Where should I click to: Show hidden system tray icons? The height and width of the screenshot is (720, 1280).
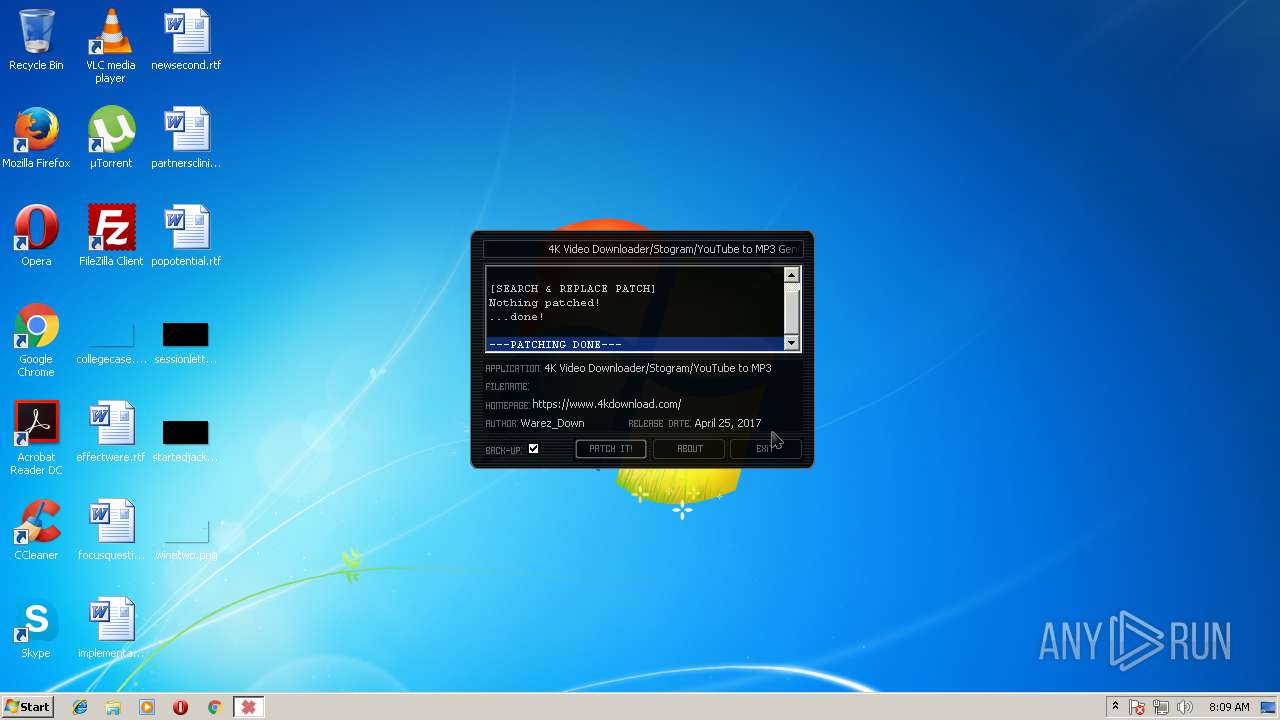tap(1115, 707)
